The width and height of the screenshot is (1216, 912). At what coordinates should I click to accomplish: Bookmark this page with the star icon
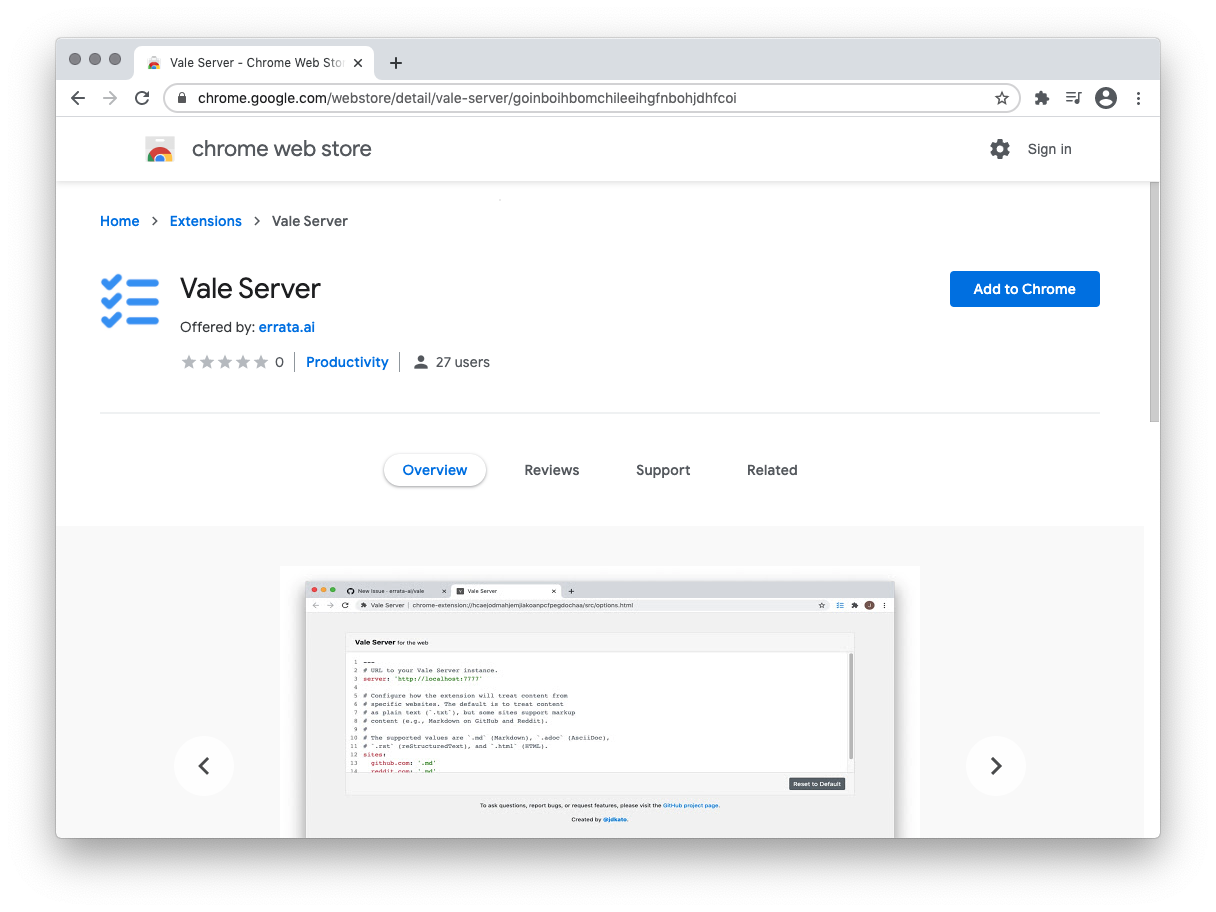point(1001,98)
